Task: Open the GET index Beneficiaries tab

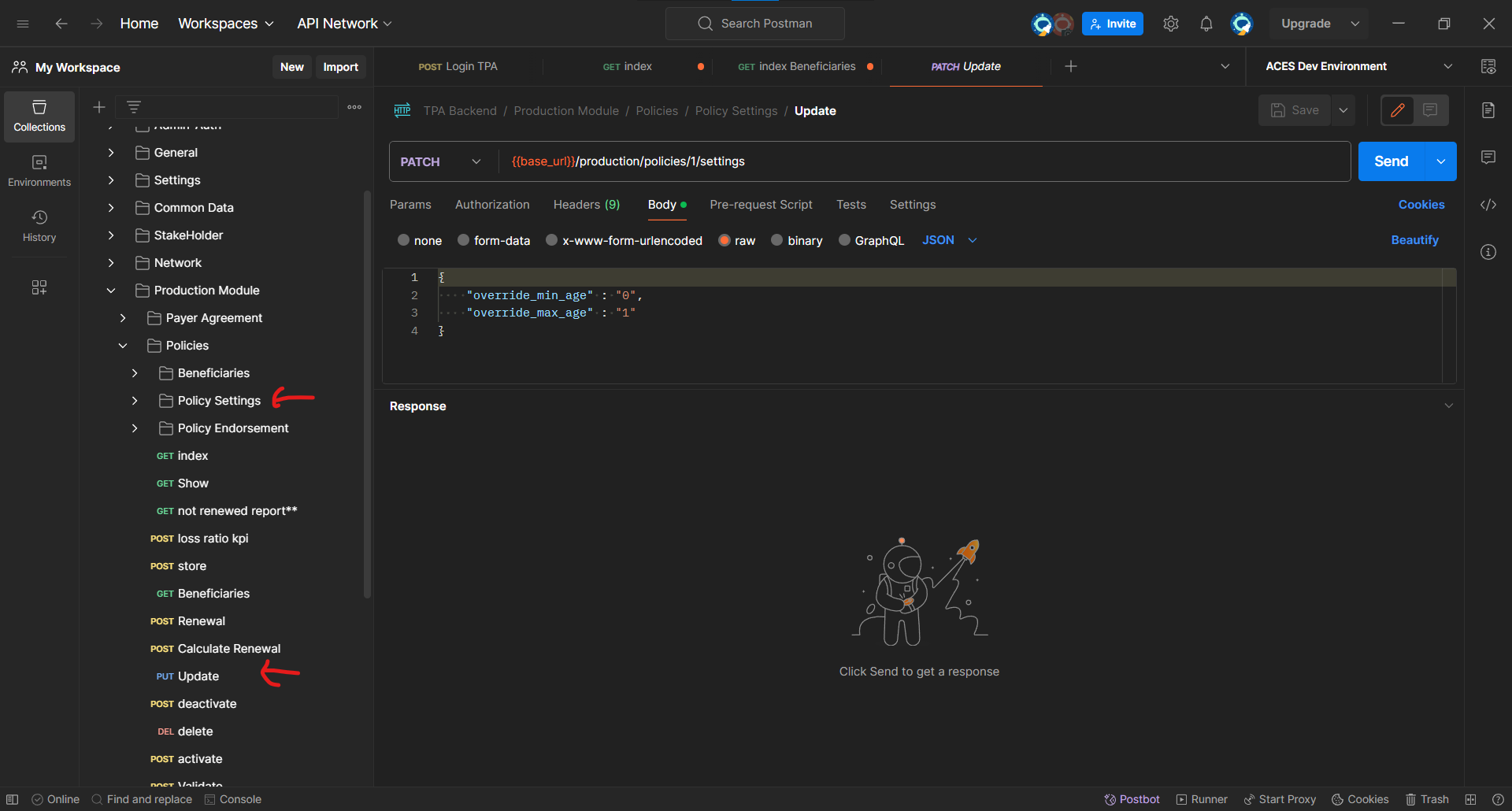Action: point(796,67)
